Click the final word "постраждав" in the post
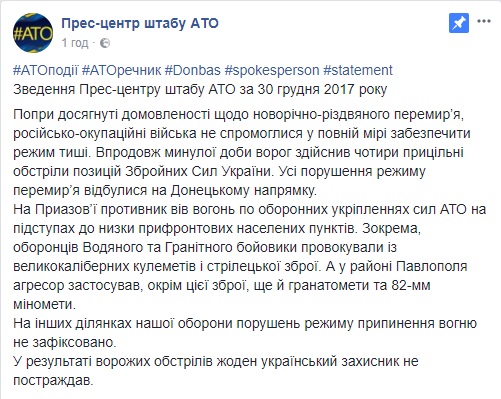This screenshot has height=399, width=501. [x=51, y=380]
